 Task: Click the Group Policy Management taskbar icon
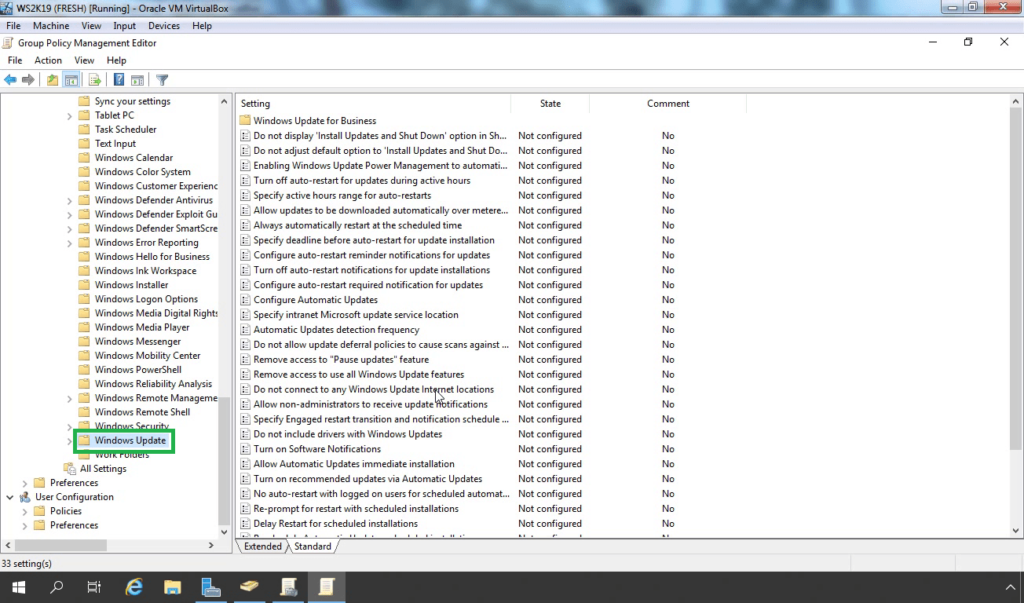pyautogui.click(x=288, y=587)
